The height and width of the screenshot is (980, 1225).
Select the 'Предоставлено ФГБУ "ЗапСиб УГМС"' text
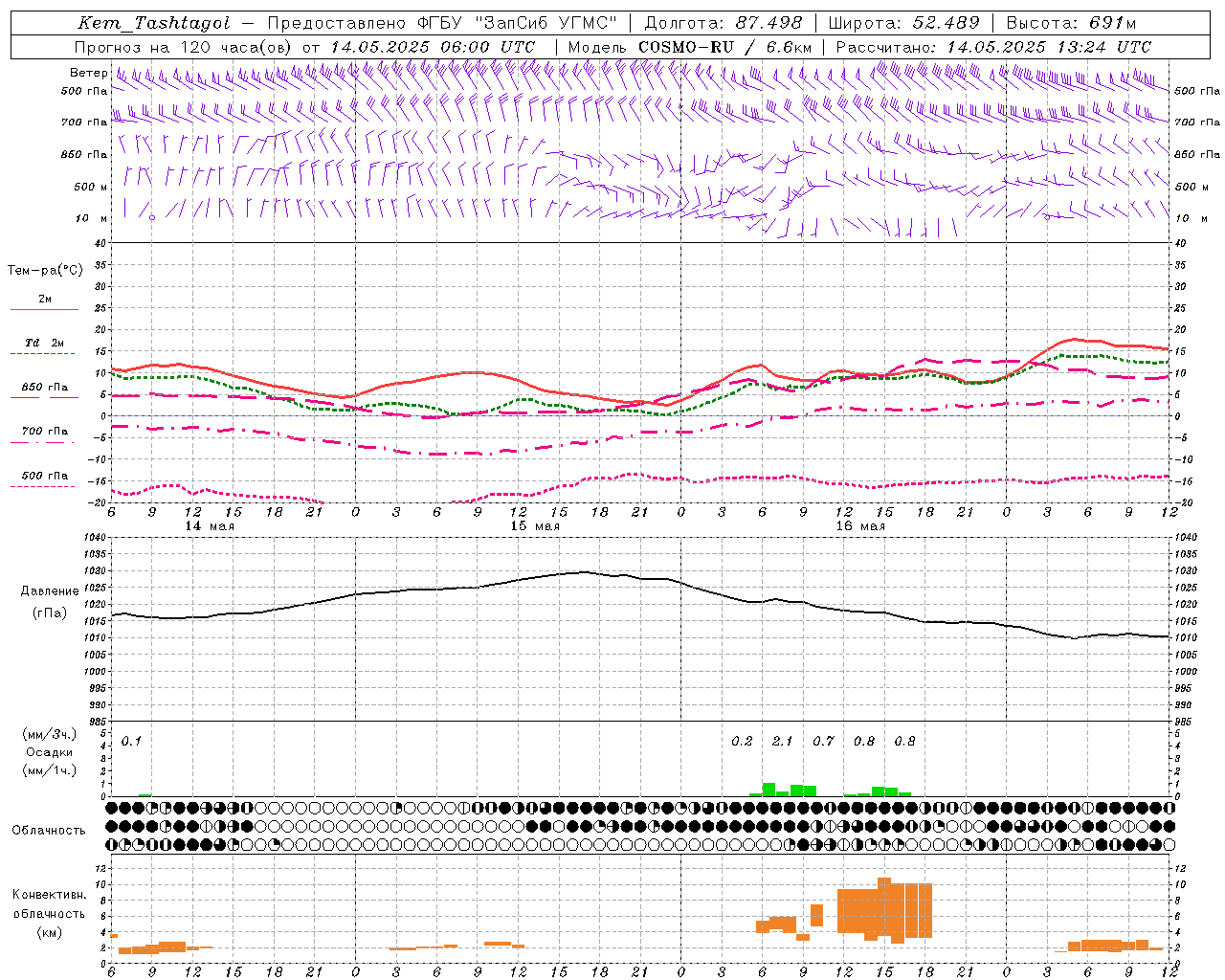(x=443, y=23)
